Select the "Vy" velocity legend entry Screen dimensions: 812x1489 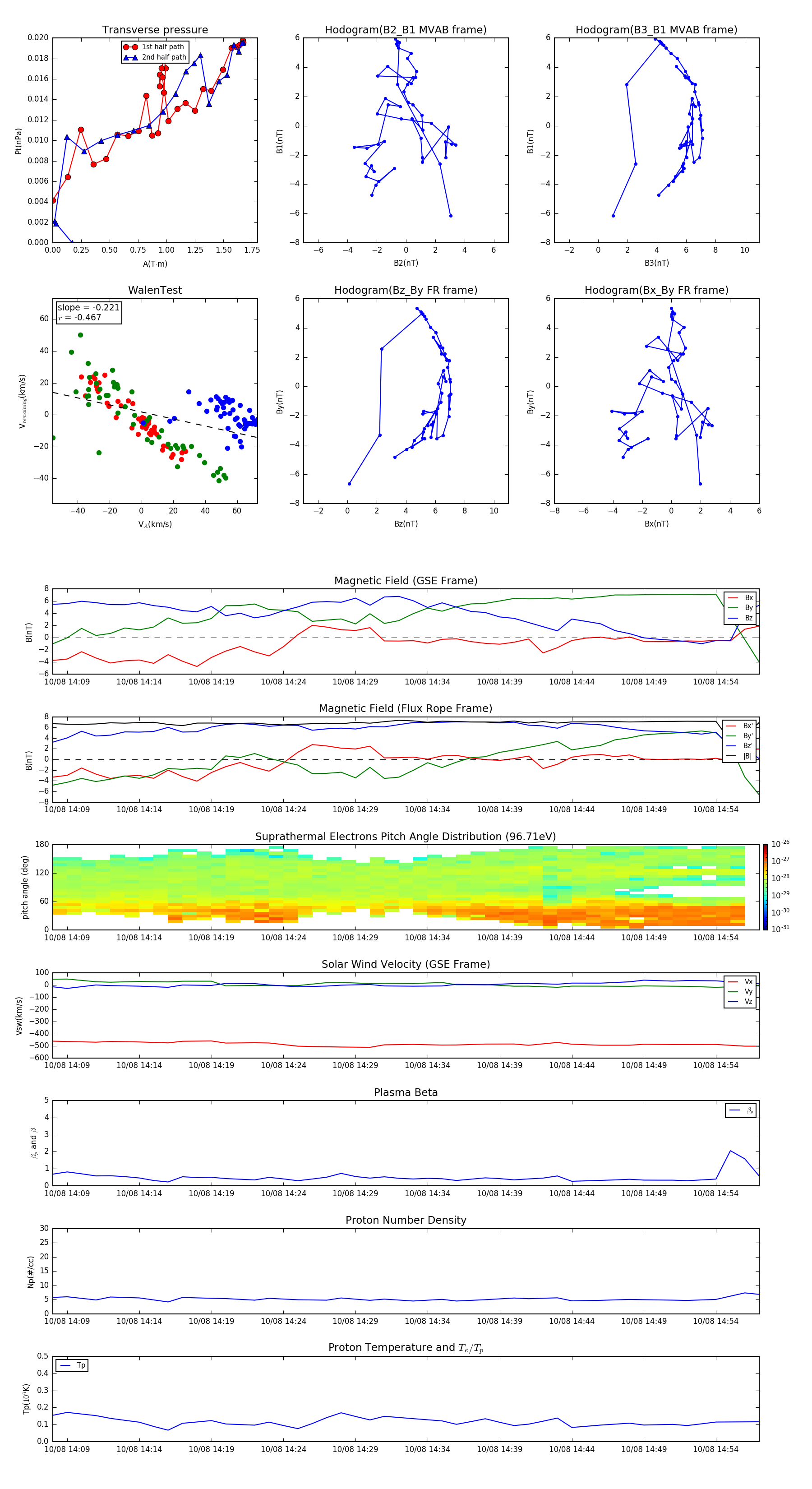pyautogui.click(x=740, y=992)
